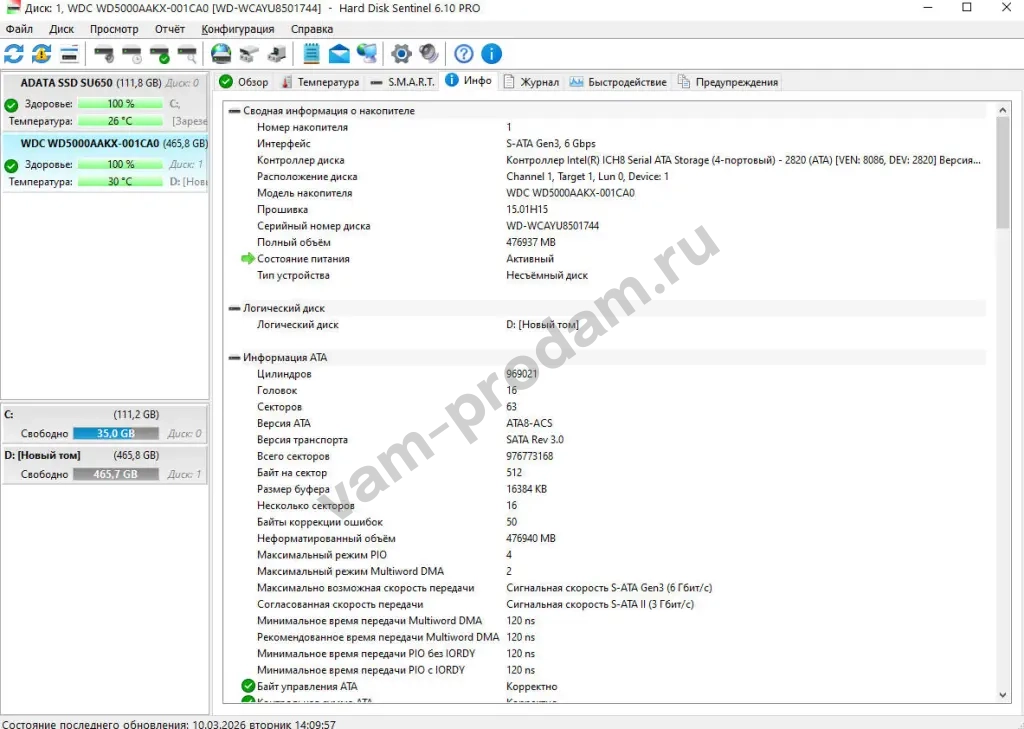The height and width of the screenshot is (729, 1024).
Task: Select the C: partition entry
Action: (x=105, y=423)
